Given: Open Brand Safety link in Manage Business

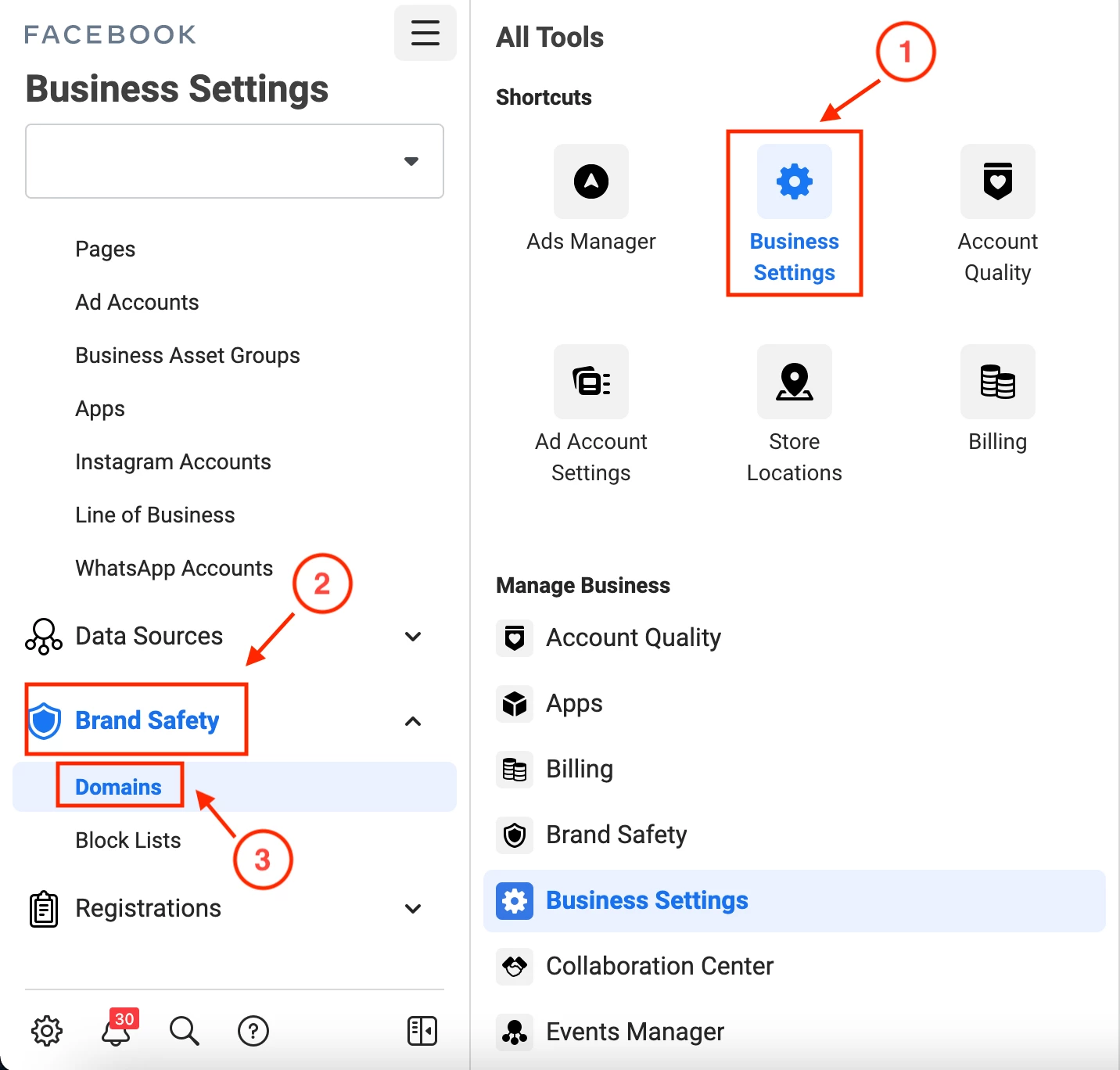Looking at the screenshot, I should 616,835.
